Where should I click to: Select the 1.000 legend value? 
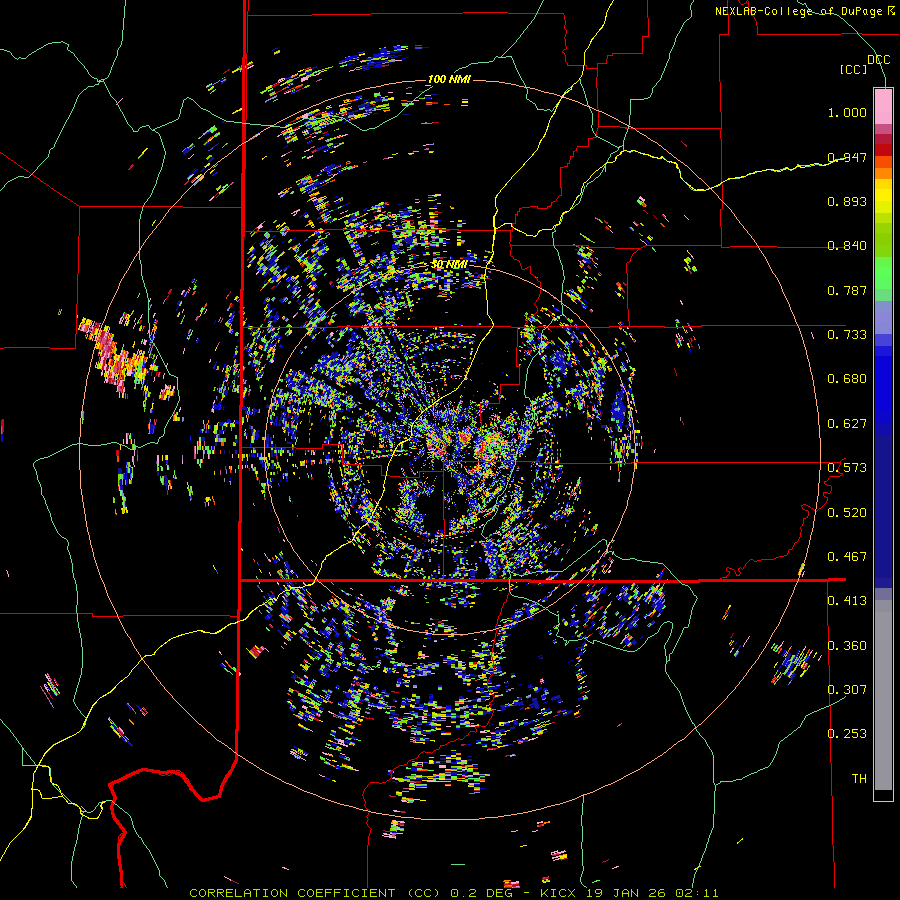pyautogui.click(x=847, y=112)
